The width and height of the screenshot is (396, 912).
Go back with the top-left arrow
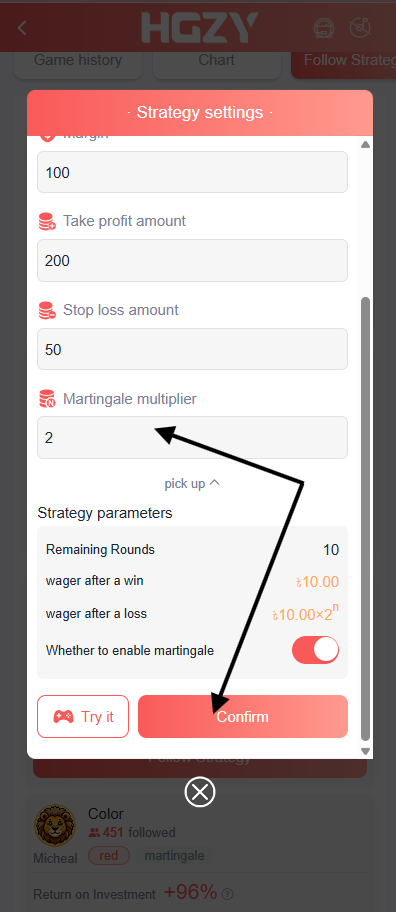[22, 27]
